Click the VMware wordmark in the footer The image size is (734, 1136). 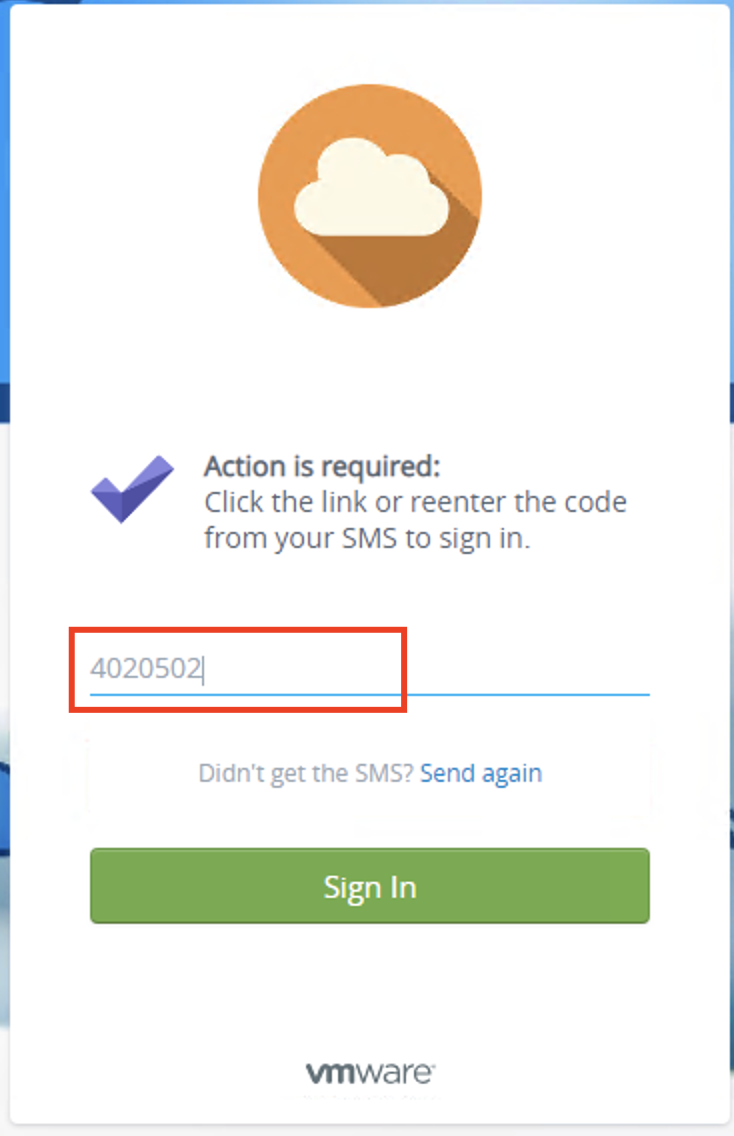[369, 1073]
